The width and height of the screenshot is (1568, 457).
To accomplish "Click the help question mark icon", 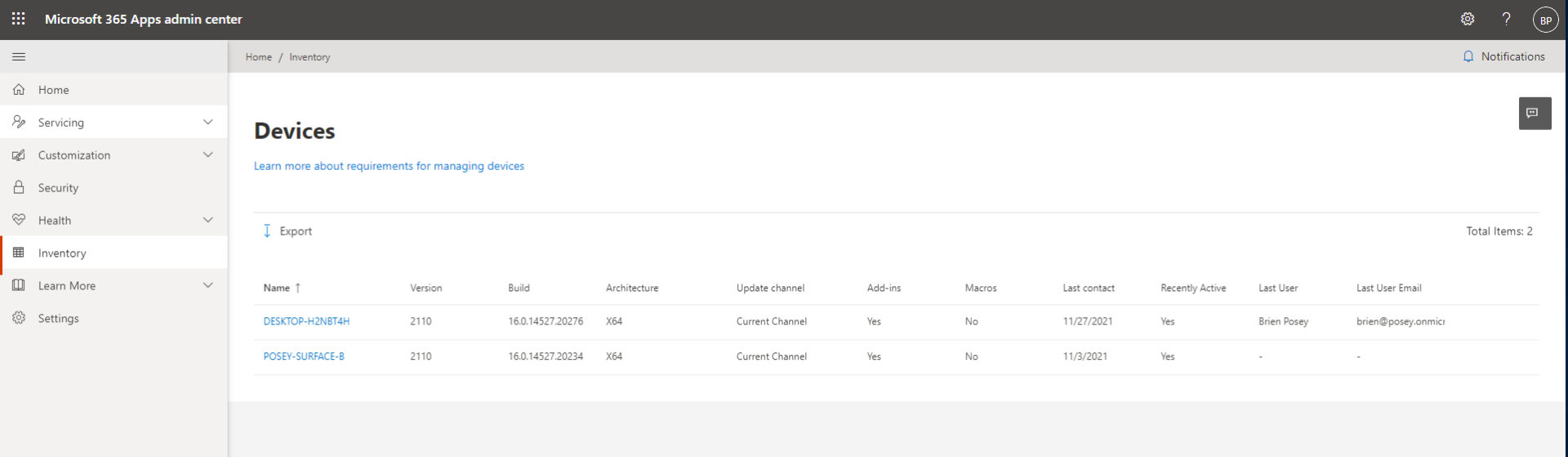I will 1506,19.
